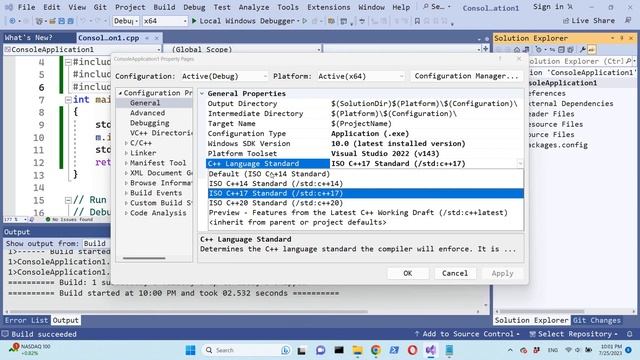Viewport: 640px width, 360px height.
Task: Click the Visual Studio taskbar icon
Action: (431, 350)
